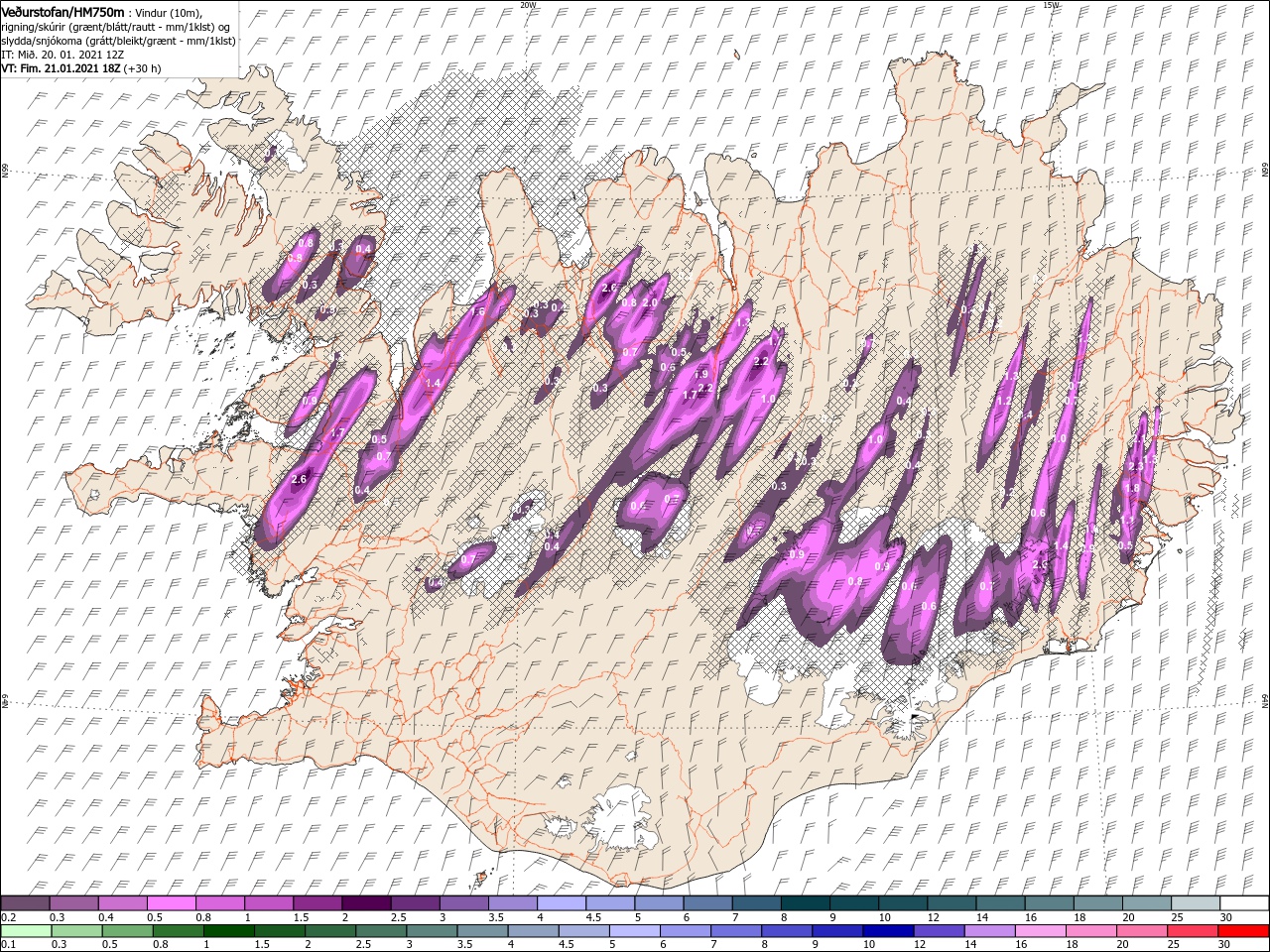Pick the dark teal upper-row swatch at 8
The height and width of the screenshot is (952, 1270).
[805, 903]
